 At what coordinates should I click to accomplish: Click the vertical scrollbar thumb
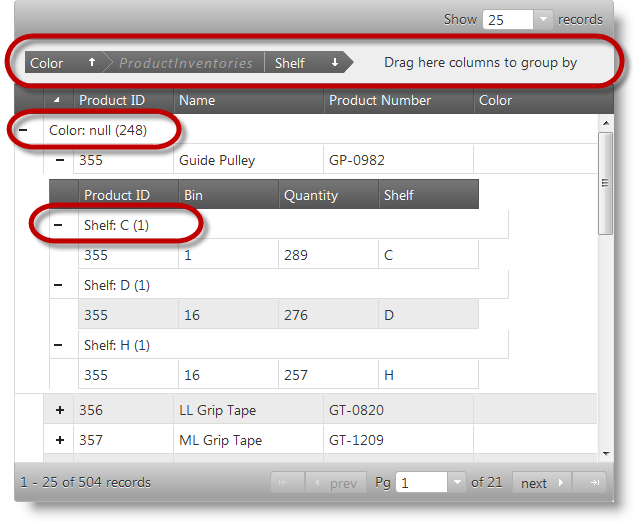coord(605,183)
